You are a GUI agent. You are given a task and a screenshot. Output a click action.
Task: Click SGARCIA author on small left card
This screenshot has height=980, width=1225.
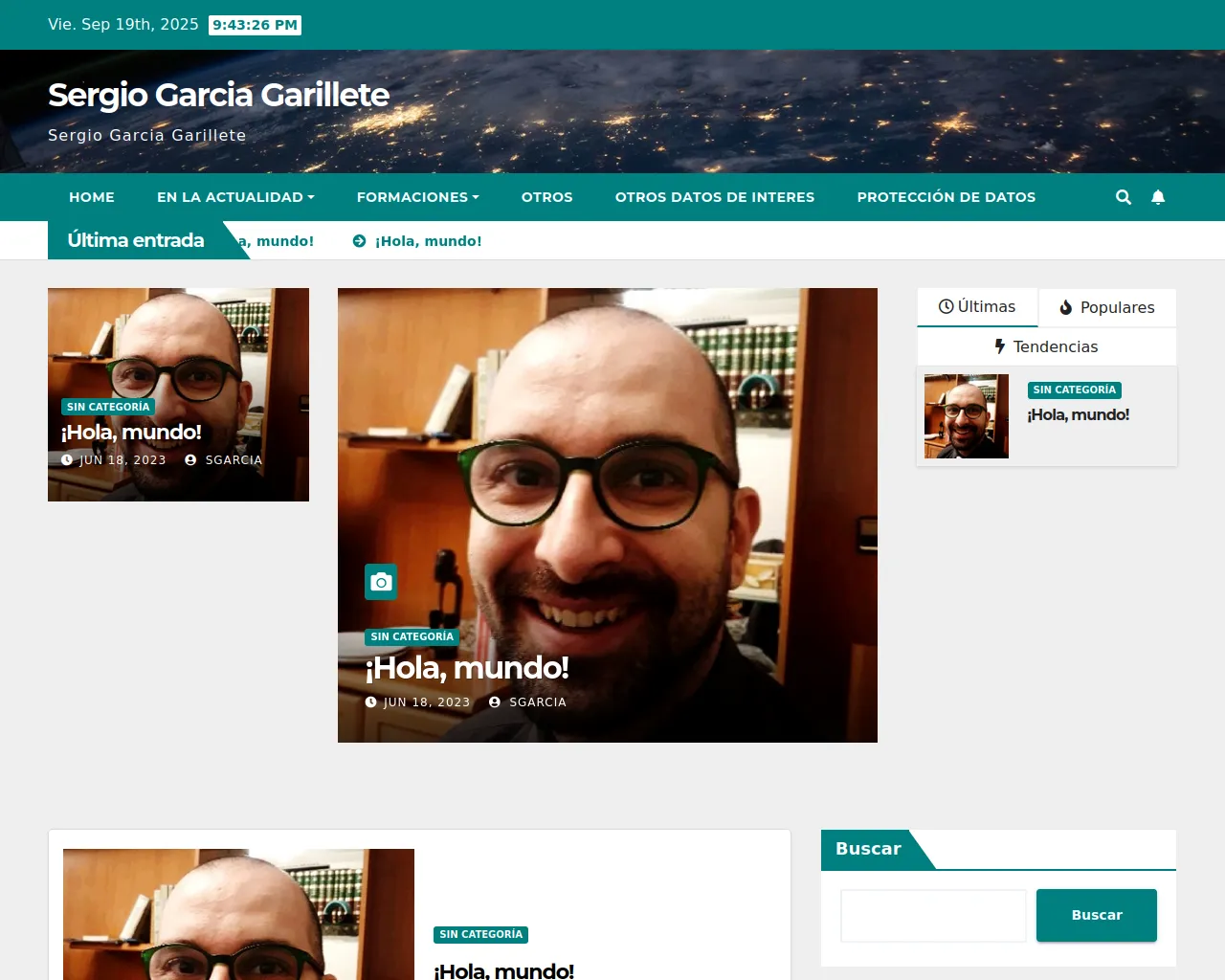coord(234,460)
